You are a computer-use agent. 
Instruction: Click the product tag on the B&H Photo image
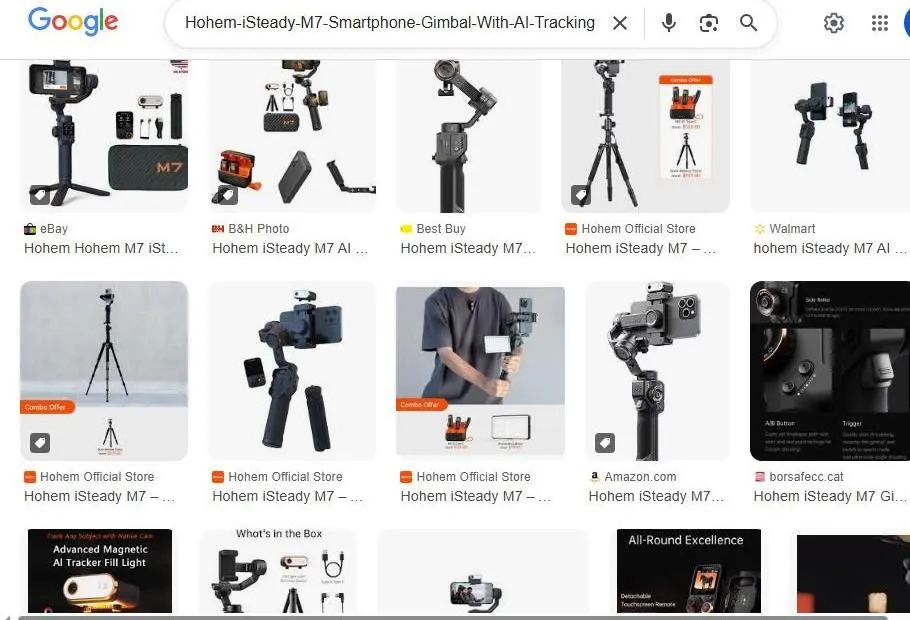click(x=228, y=195)
